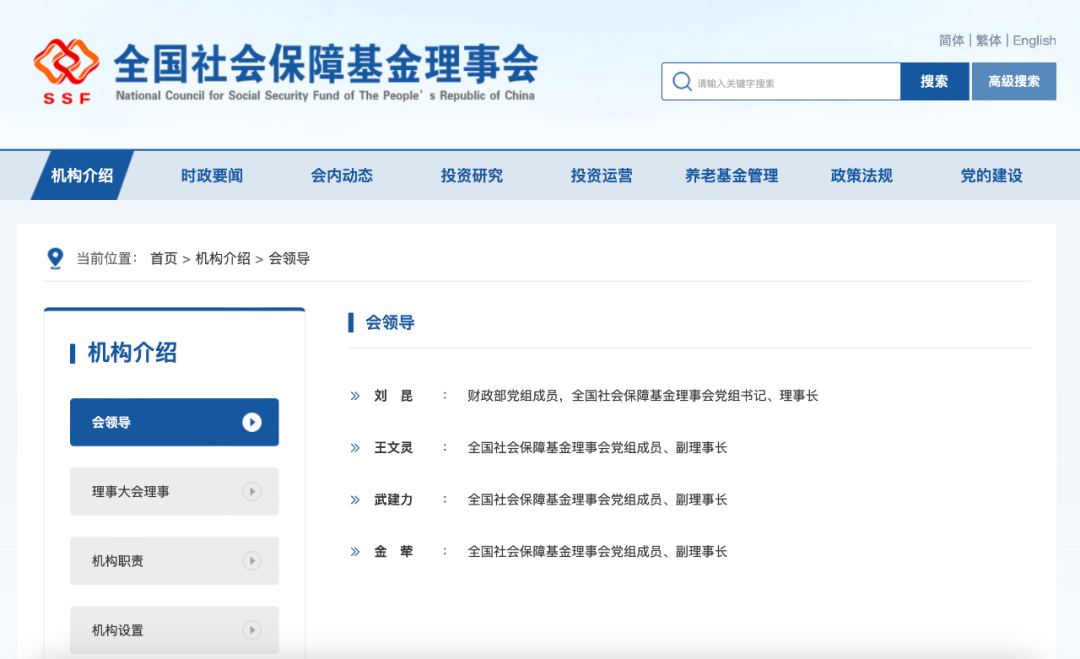Open the 党的建设 navigation tab
Viewport: 1080px width, 659px height.
(x=991, y=176)
